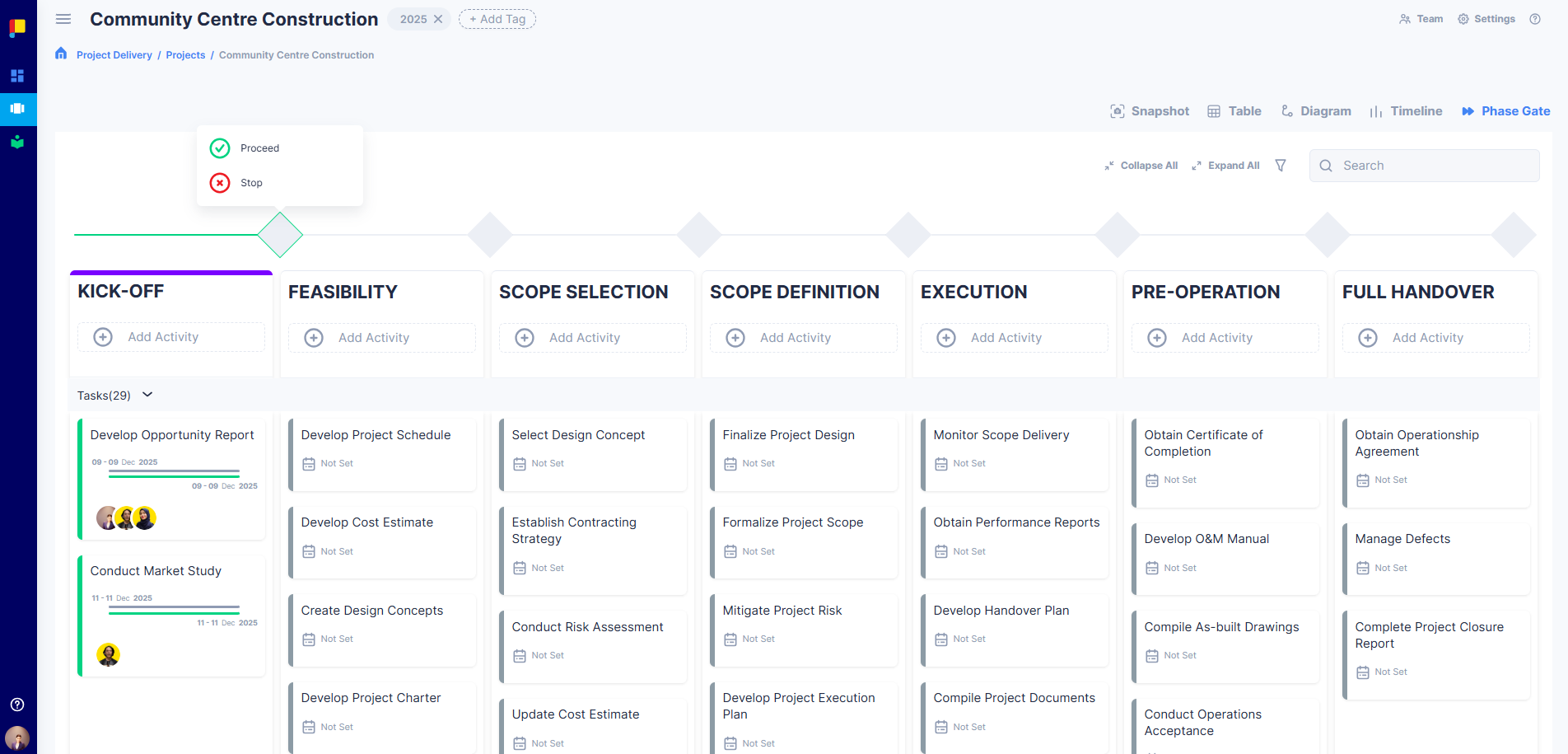Click the Feasibility phase gate diamond marker
Screen dimensions: 1568x754
pos(490,235)
